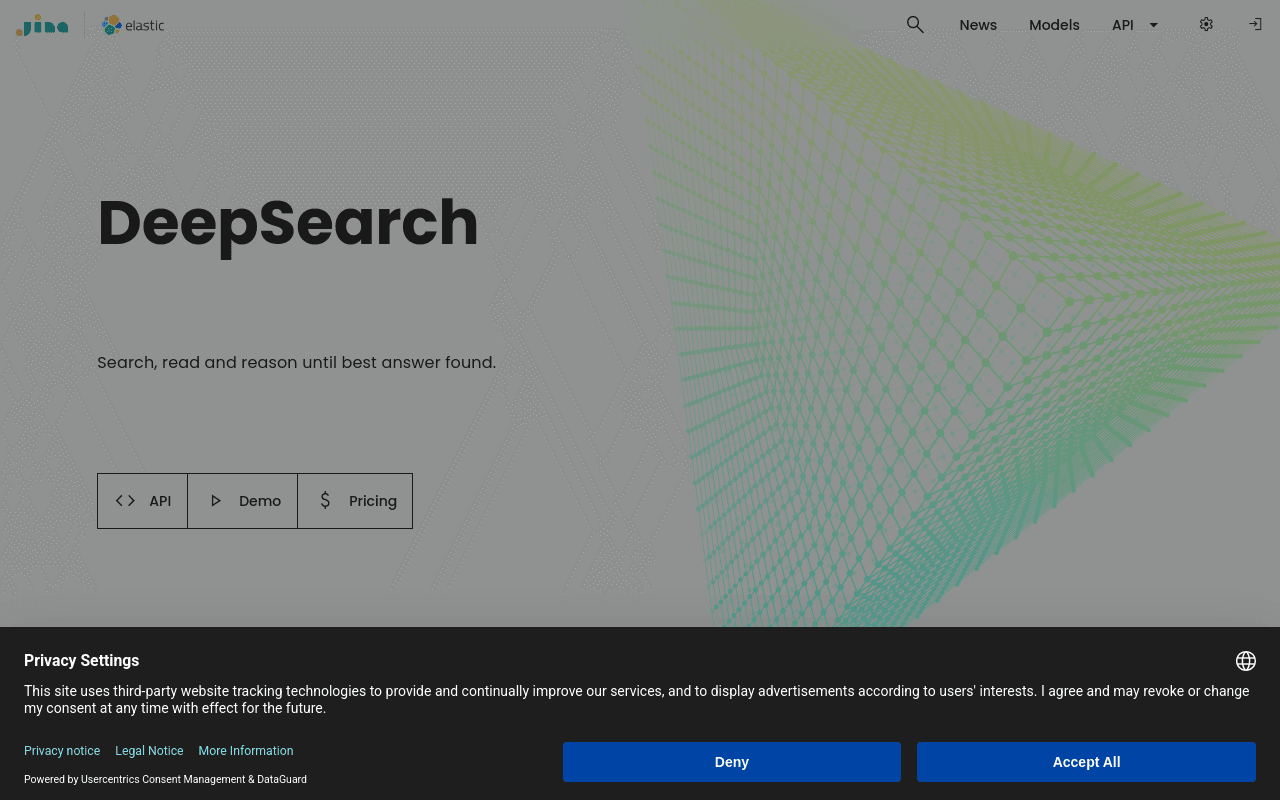1280x800 pixels.
Task: Change language with the globe icon
Action: click(x=1245, y=661)
